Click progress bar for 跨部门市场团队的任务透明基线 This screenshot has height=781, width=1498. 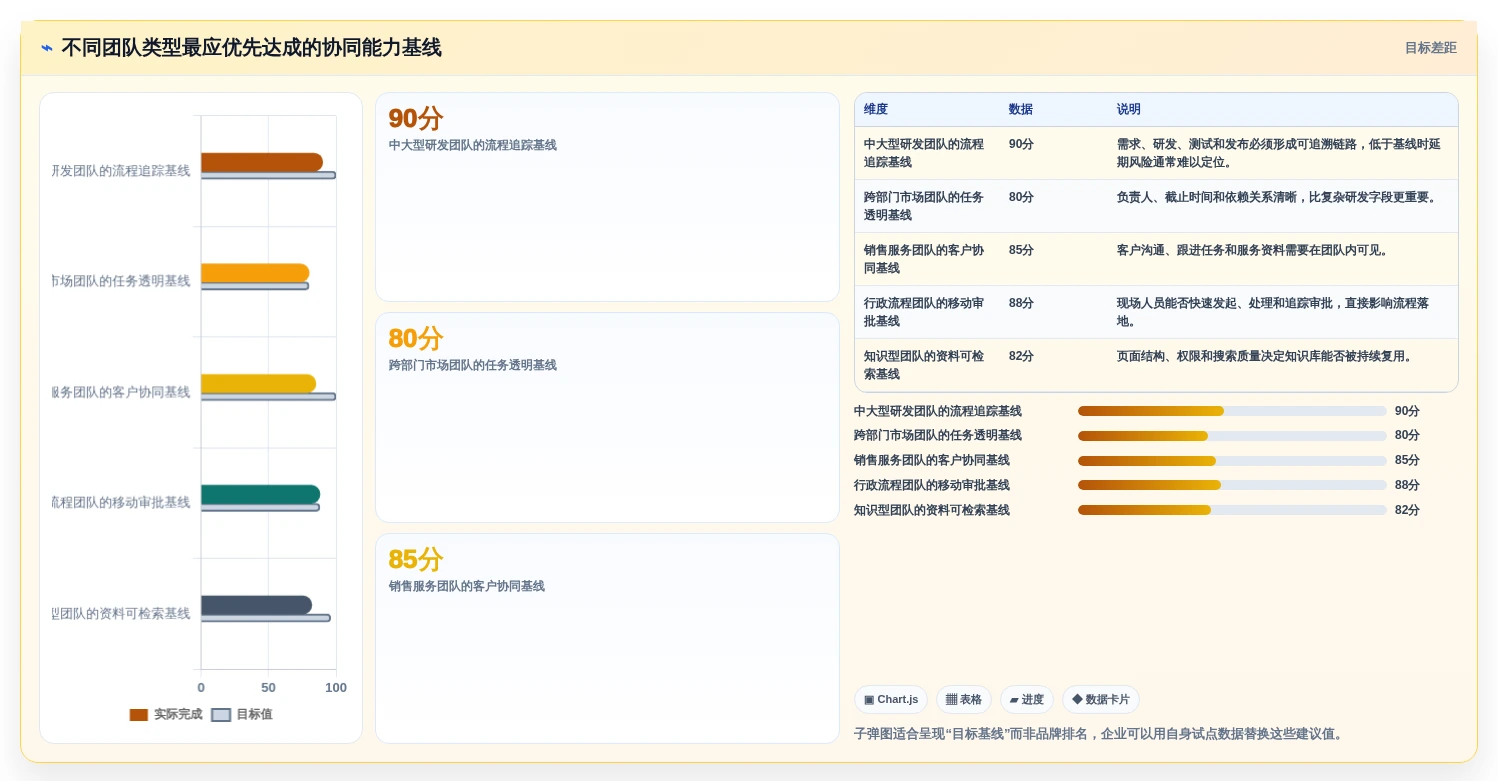[1232, 436]
